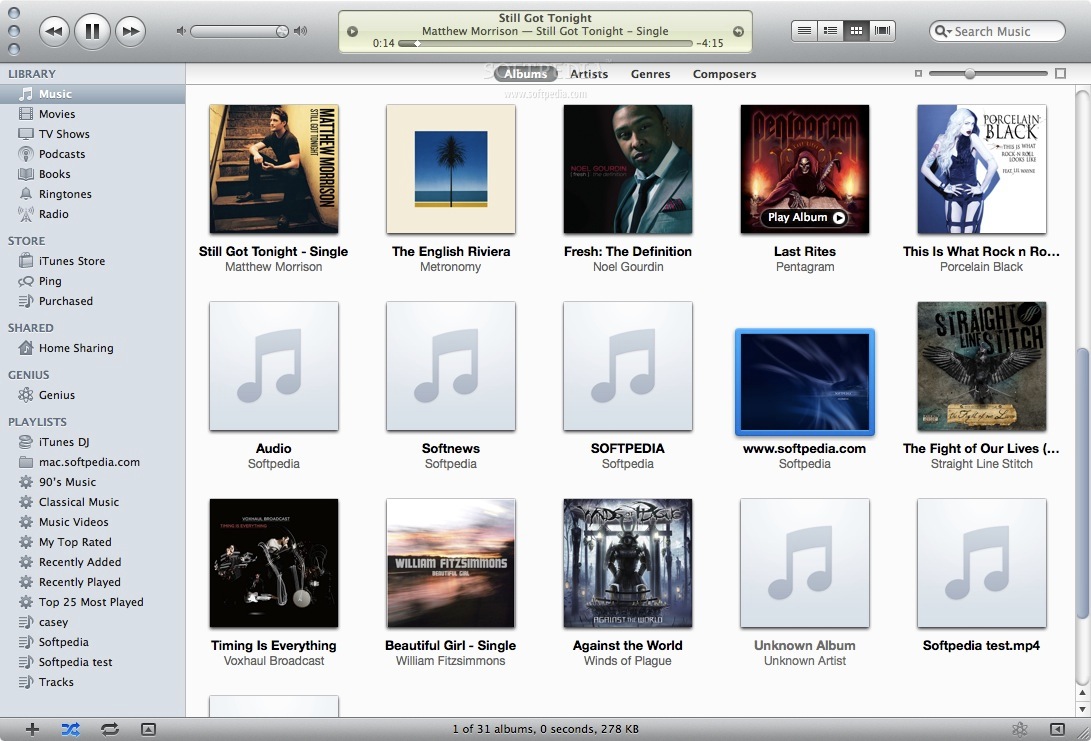1091x741 pixels.
Task: Switch to album list view
Action: point(830,31)
